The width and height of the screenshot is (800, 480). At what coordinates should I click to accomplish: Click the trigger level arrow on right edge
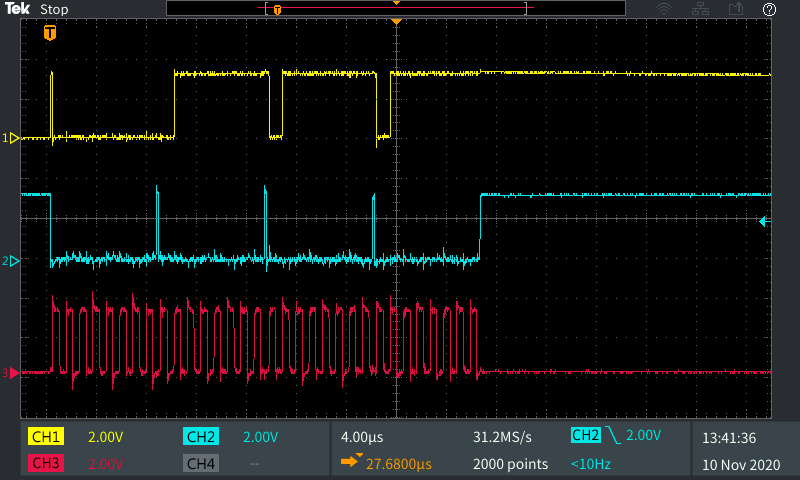pos(765,221)
